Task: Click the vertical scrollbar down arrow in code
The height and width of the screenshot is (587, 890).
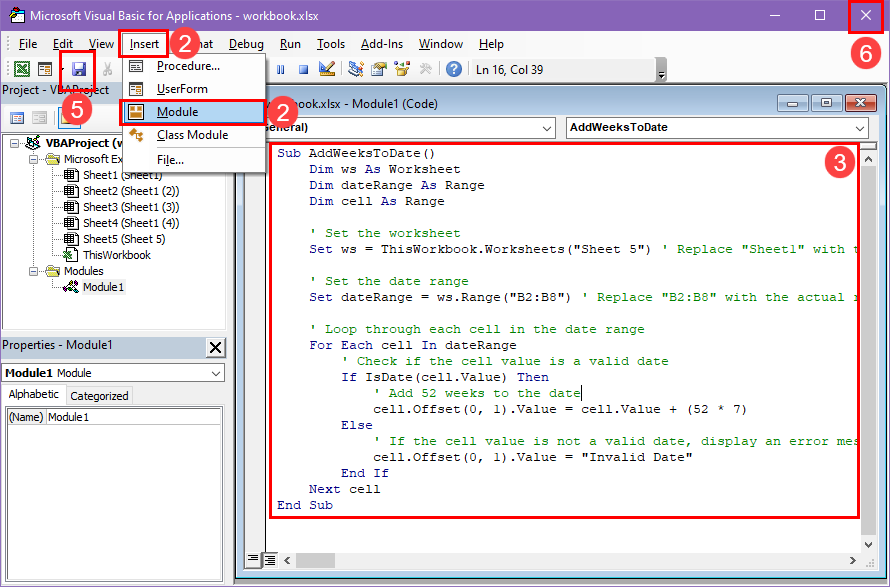Action: click(868, 544)
